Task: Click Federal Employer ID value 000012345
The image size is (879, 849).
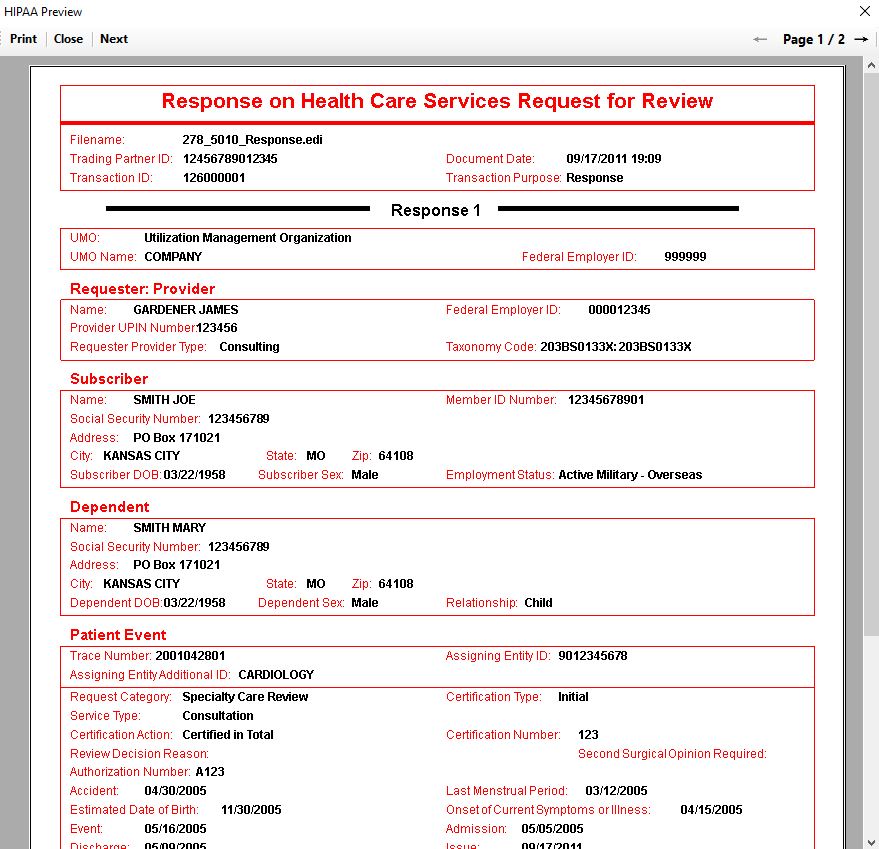Action: point(619,310)
